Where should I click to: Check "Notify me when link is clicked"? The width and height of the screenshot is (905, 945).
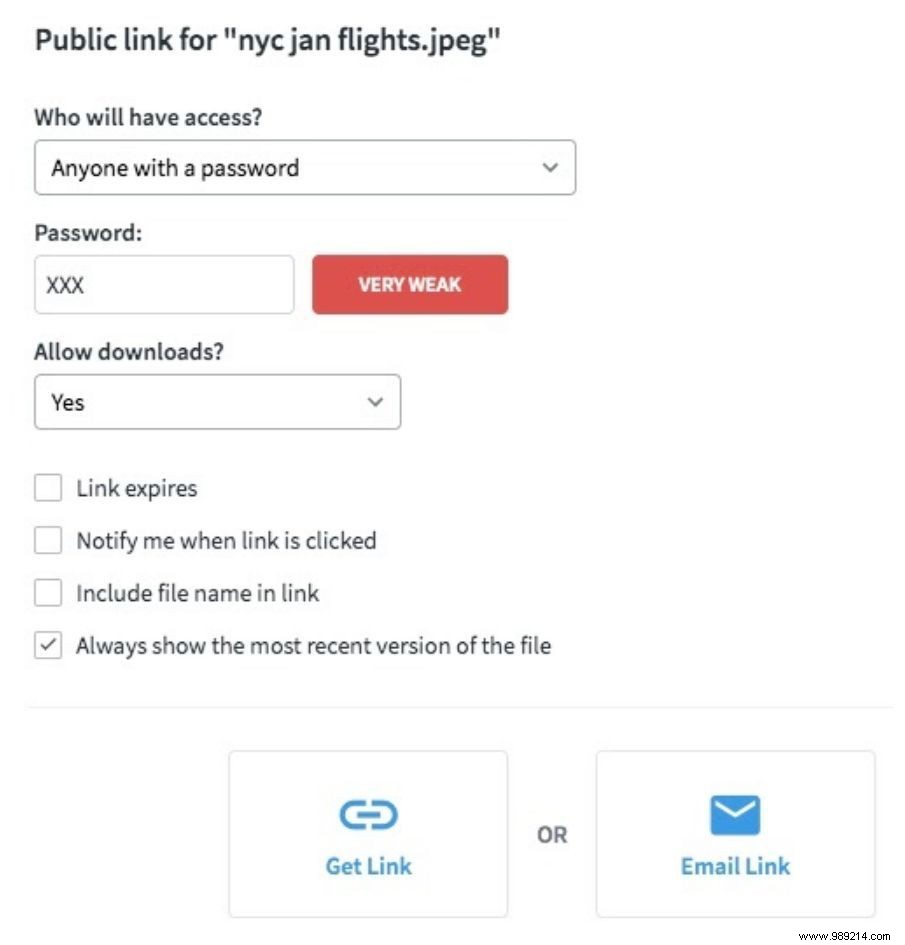pyautogui.click(x=48, y=540)
